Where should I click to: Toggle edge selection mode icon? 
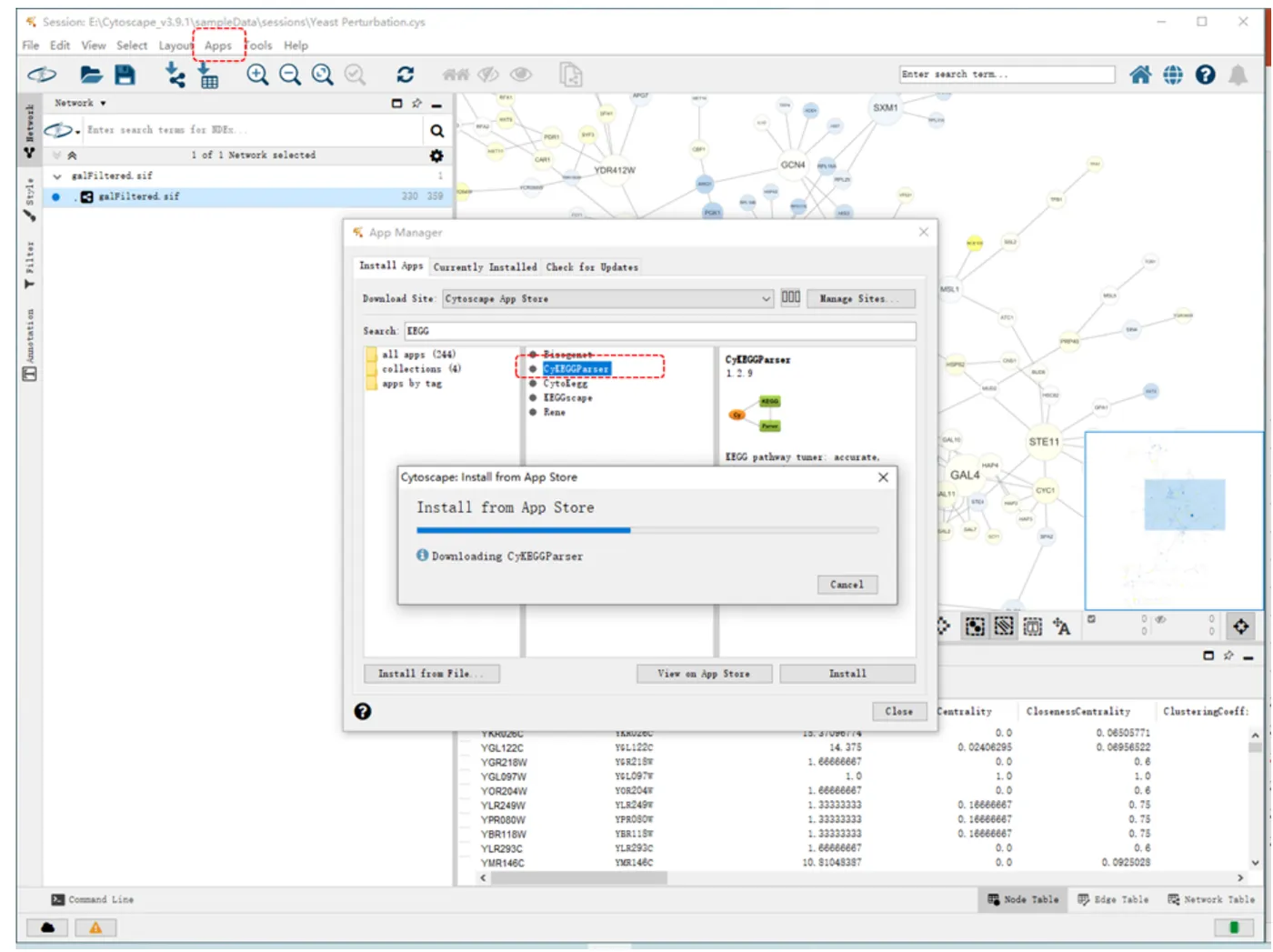(1004, 626)
